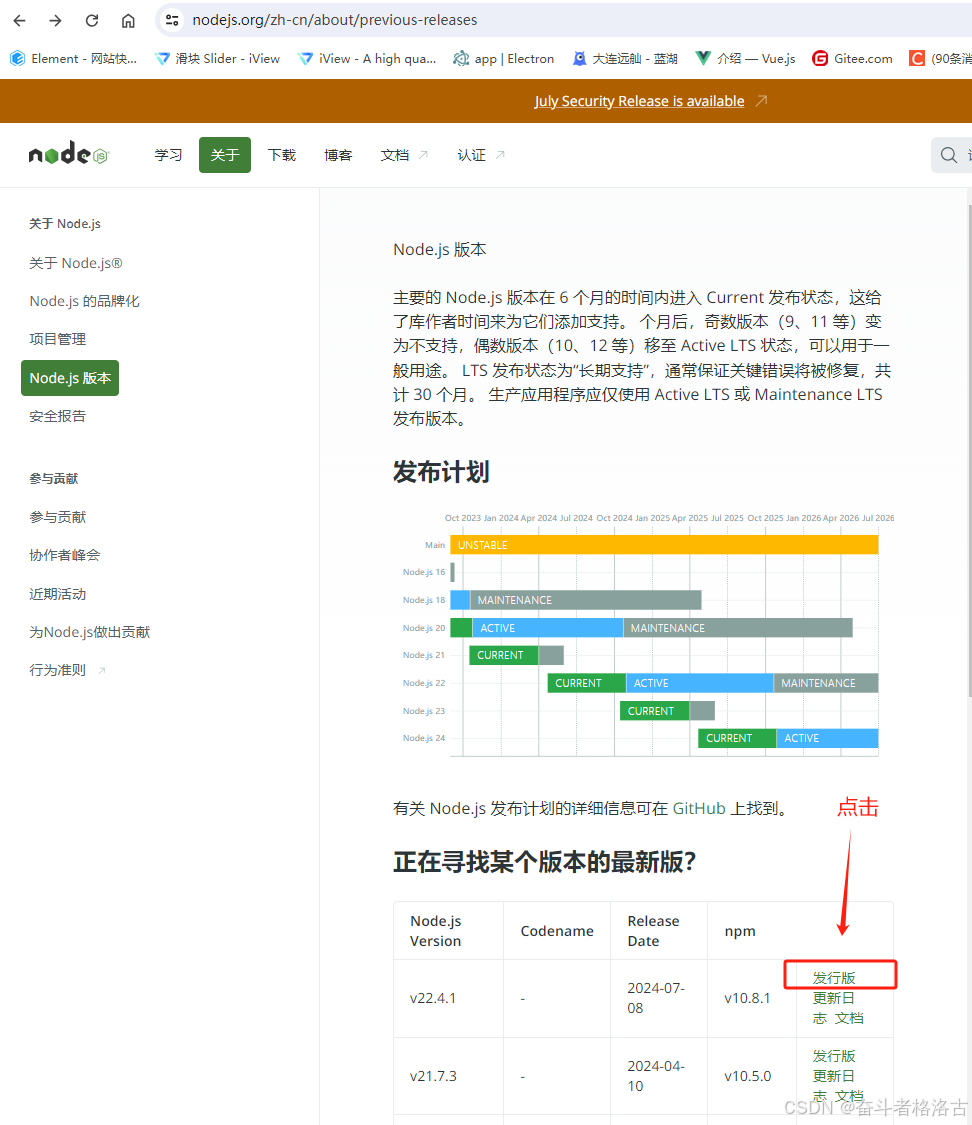This screenshot has height=1125, width=972.
Task: Open sidebar item 关于 Node.js®
Action: click(76, 263)
